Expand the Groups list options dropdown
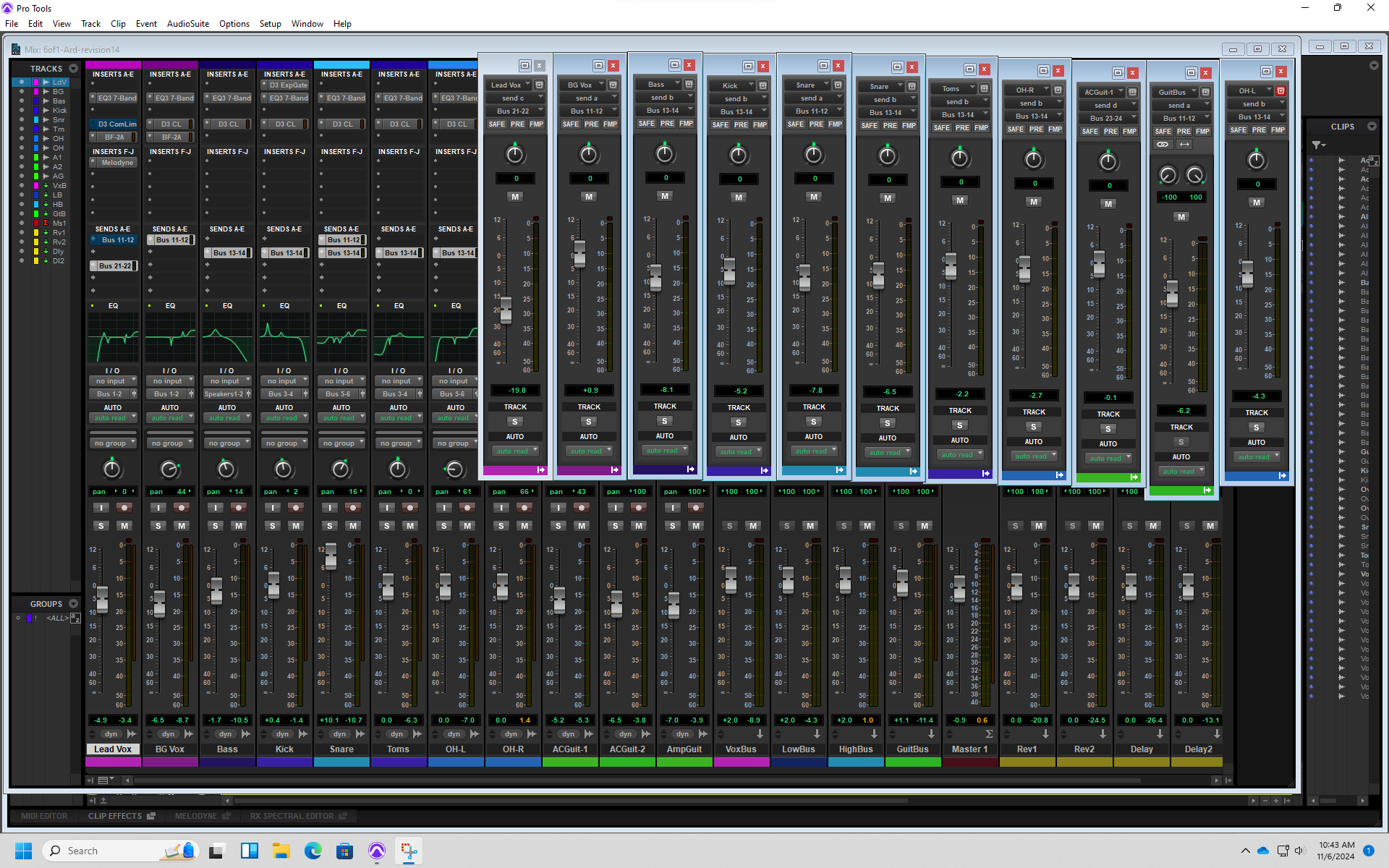 point(73,604)
